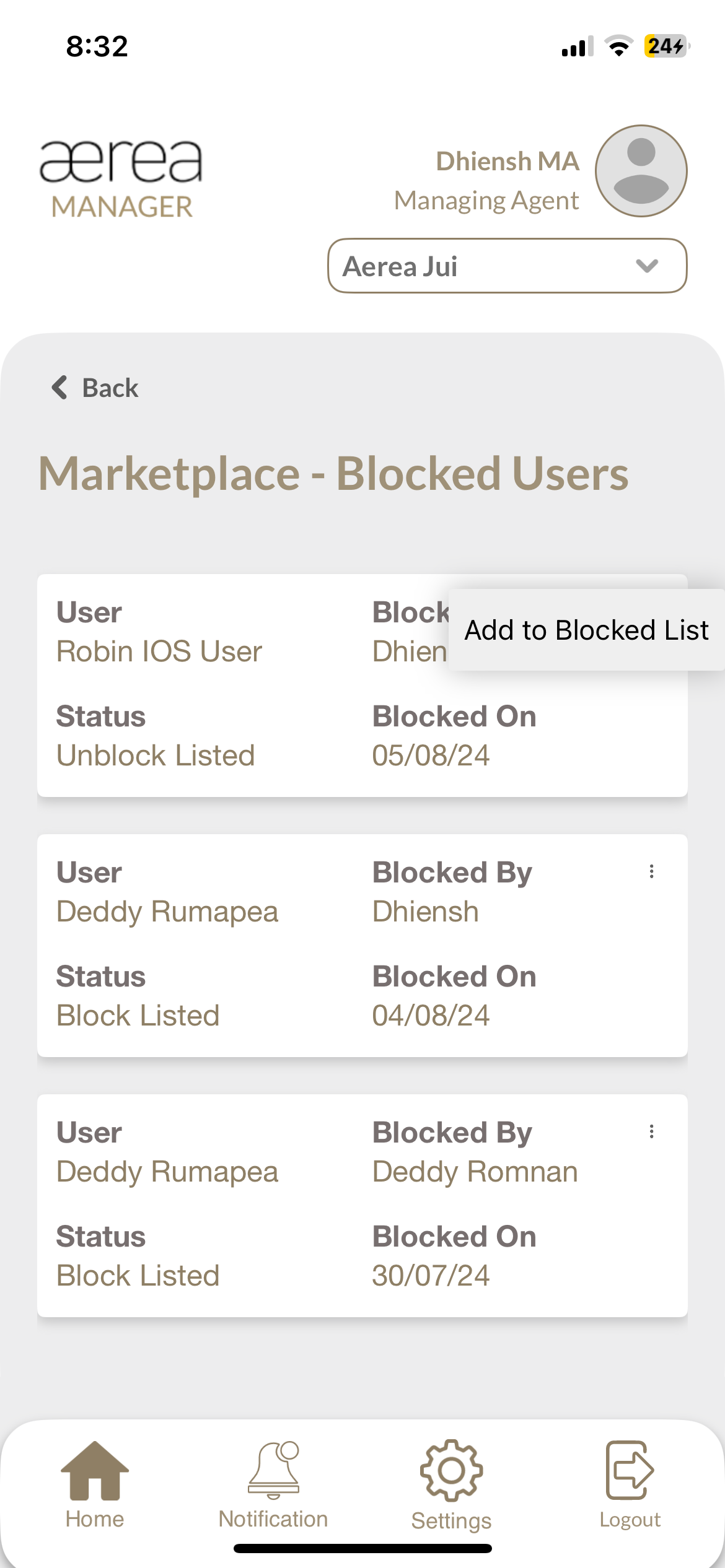The height and width of the screenshot is (1568, 725).
Task: Tap the profile avatar icon
Action: pos(641,171)
